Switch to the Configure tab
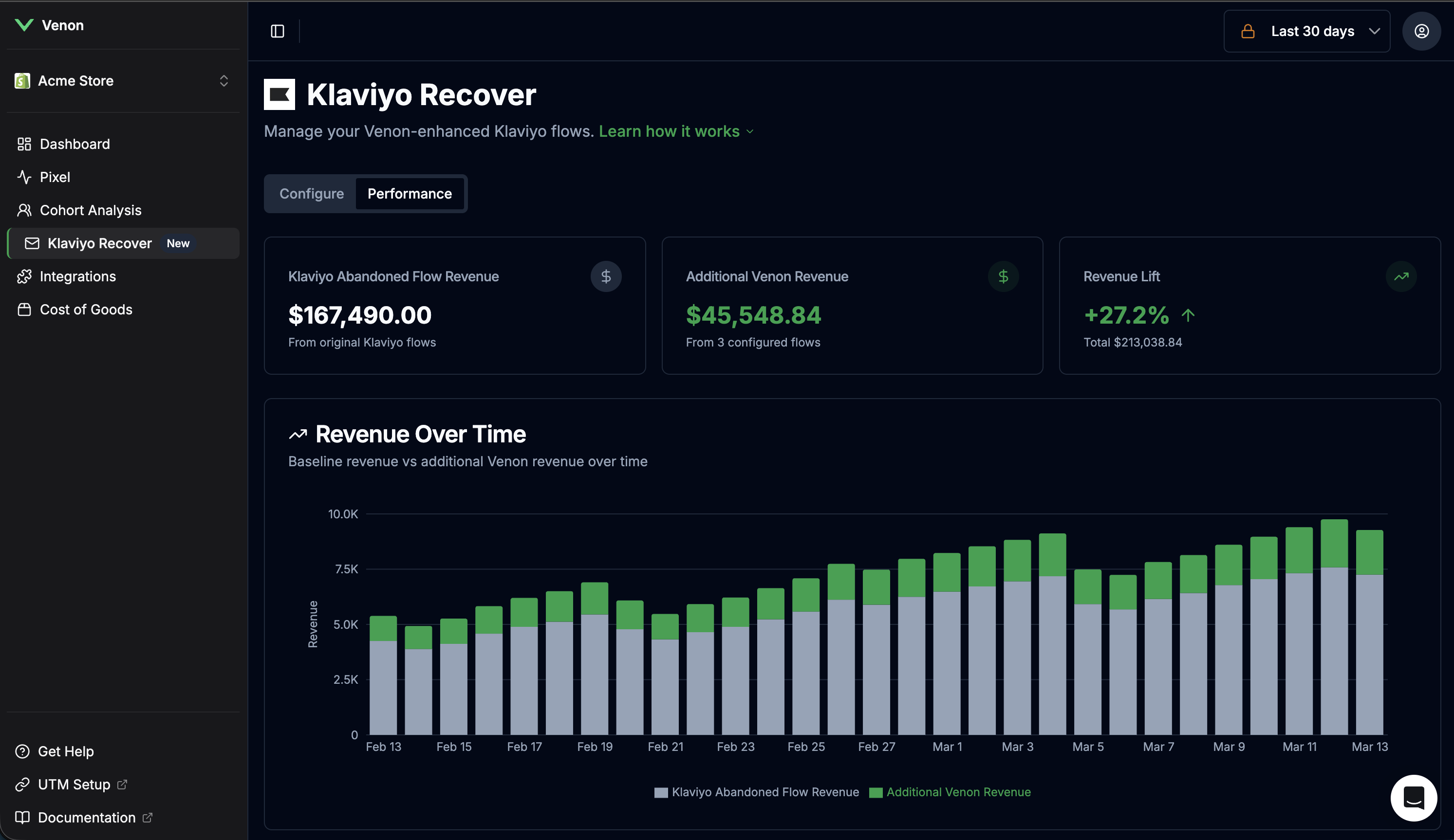 (312, 194)
